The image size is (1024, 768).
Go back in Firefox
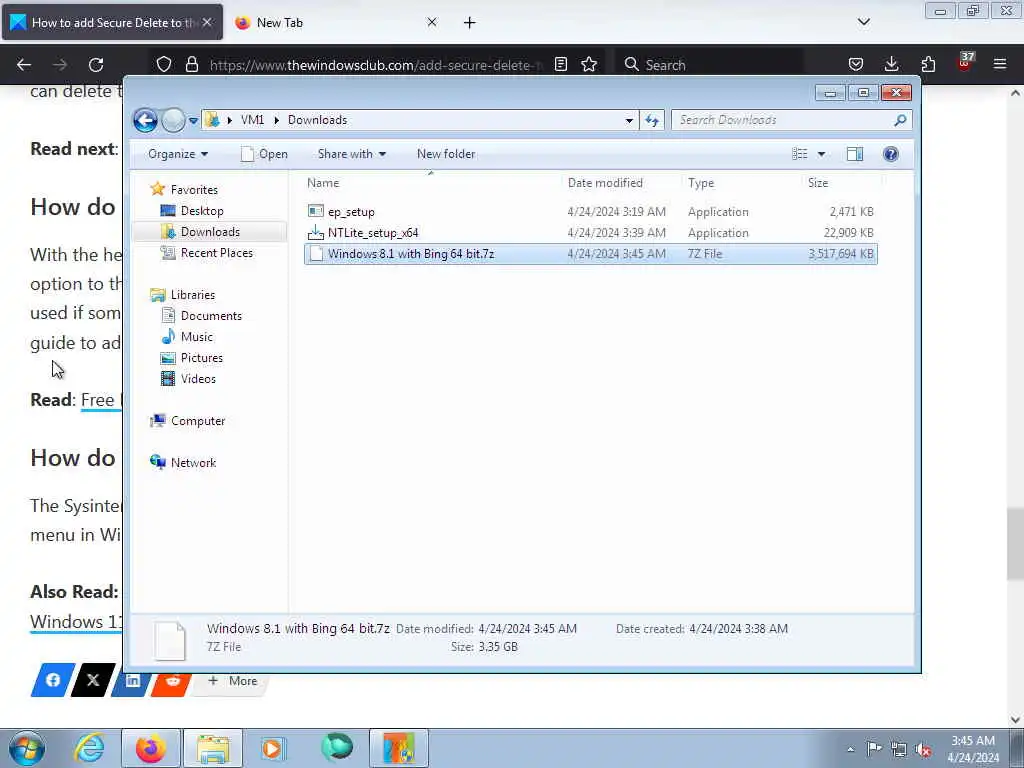coord(24,65)
